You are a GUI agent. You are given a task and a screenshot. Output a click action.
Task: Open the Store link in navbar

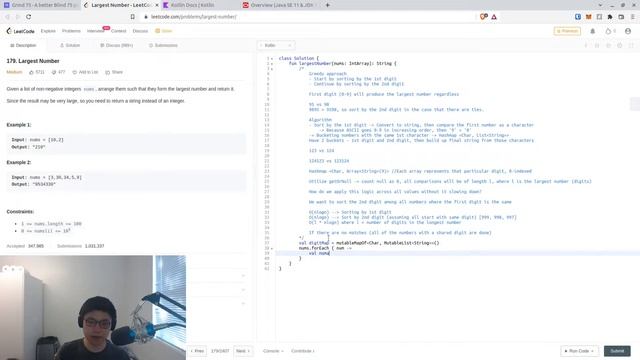click(164, 31)
